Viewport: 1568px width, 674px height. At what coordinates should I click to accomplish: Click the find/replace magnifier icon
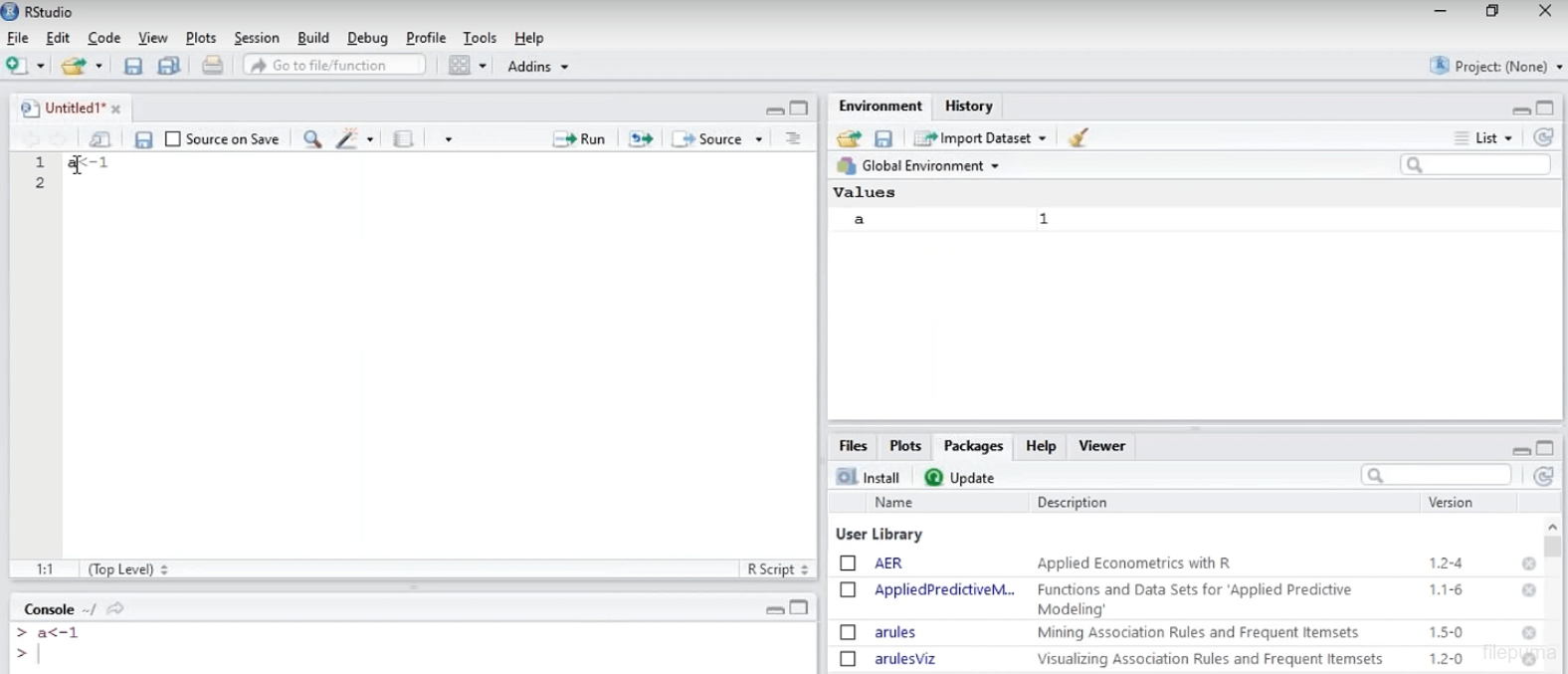point(312,139)
